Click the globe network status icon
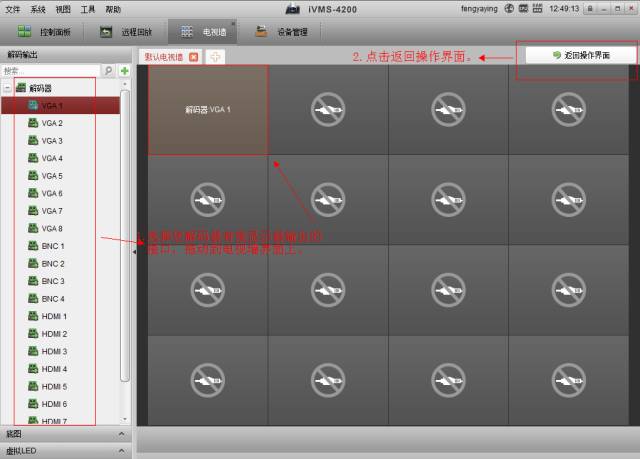This screenshot has width=640, height=459. click(510, 9)
